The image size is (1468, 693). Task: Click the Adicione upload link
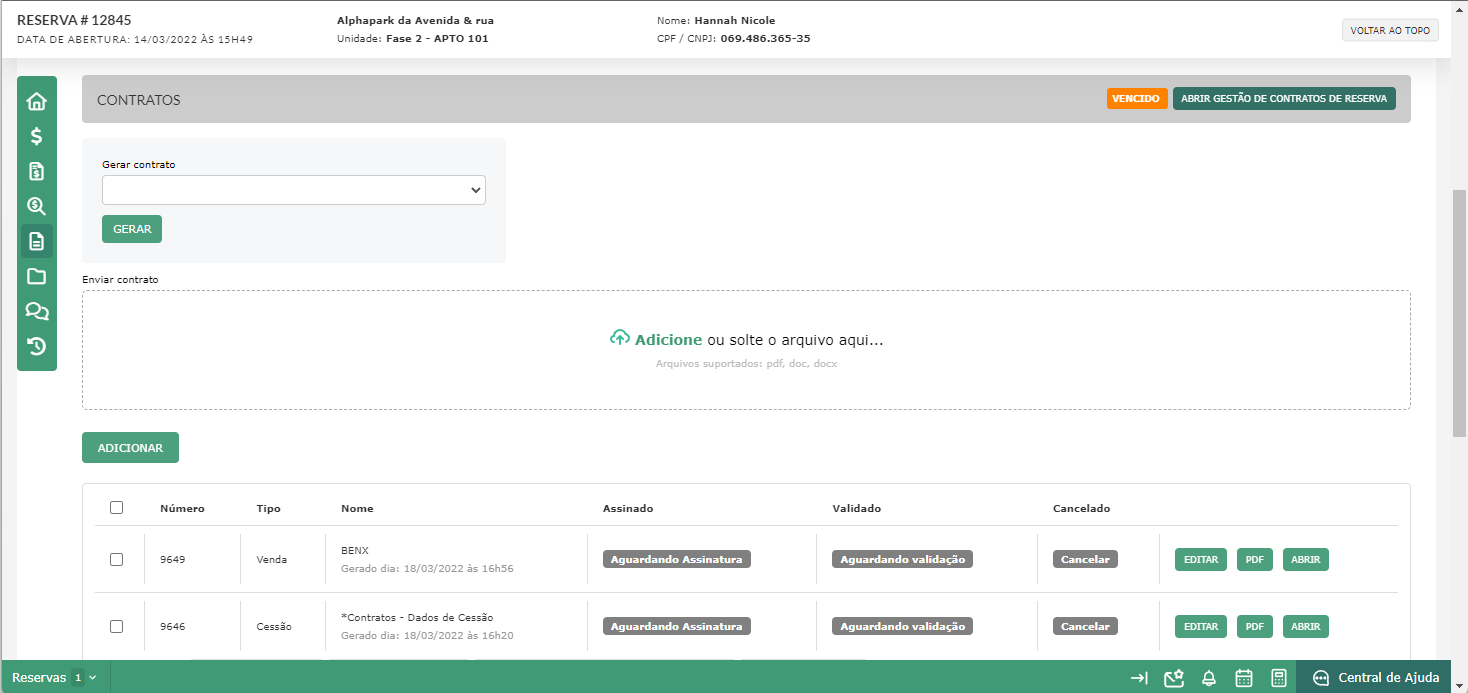point(668,340)
